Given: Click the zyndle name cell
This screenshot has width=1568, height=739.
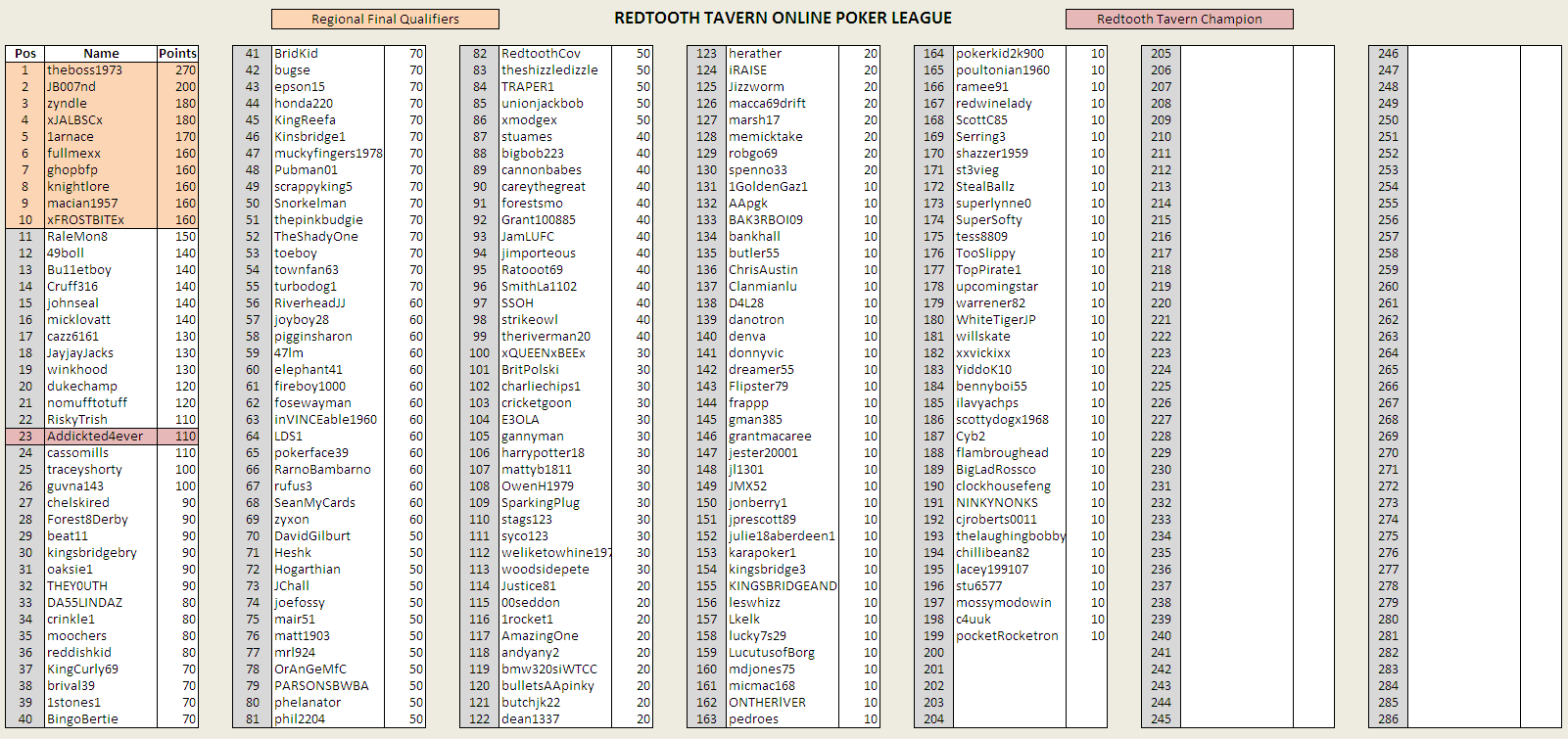Looking at the screenshot, I should point(101,104).
